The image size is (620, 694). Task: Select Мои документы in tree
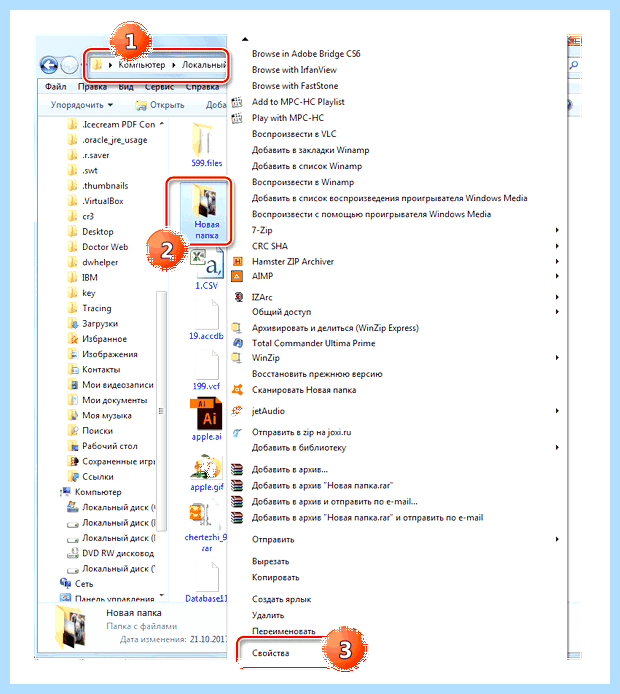[x=114, y=401]
